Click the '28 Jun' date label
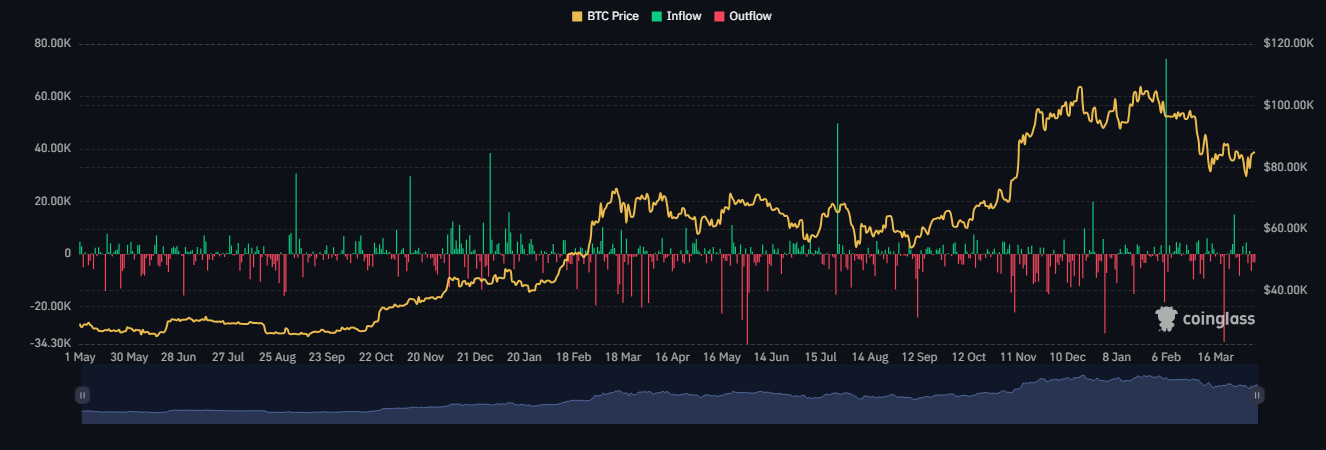The width and height of the screenshot is (1326, 450). point(178,357)
